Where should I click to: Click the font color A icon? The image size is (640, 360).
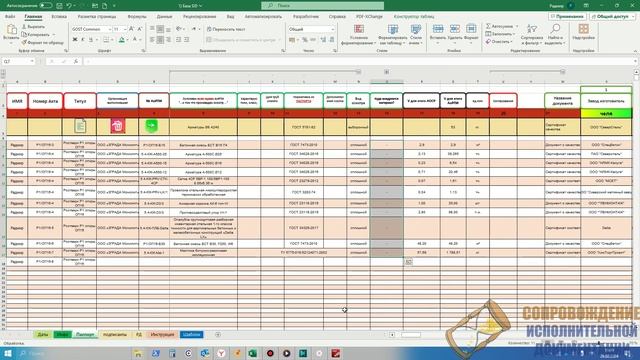pos(135,40)
